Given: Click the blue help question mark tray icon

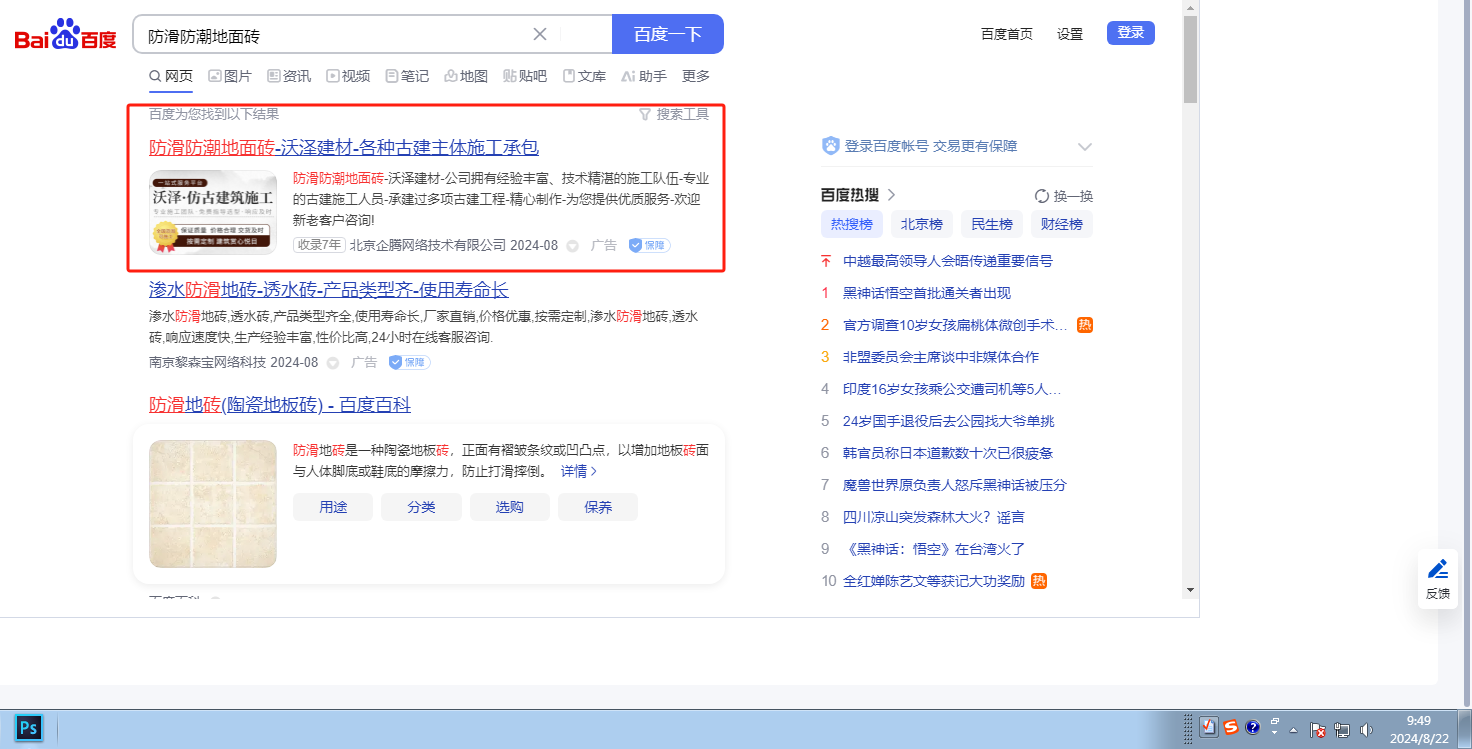Looking at the screenshot, I should 1253,728.
